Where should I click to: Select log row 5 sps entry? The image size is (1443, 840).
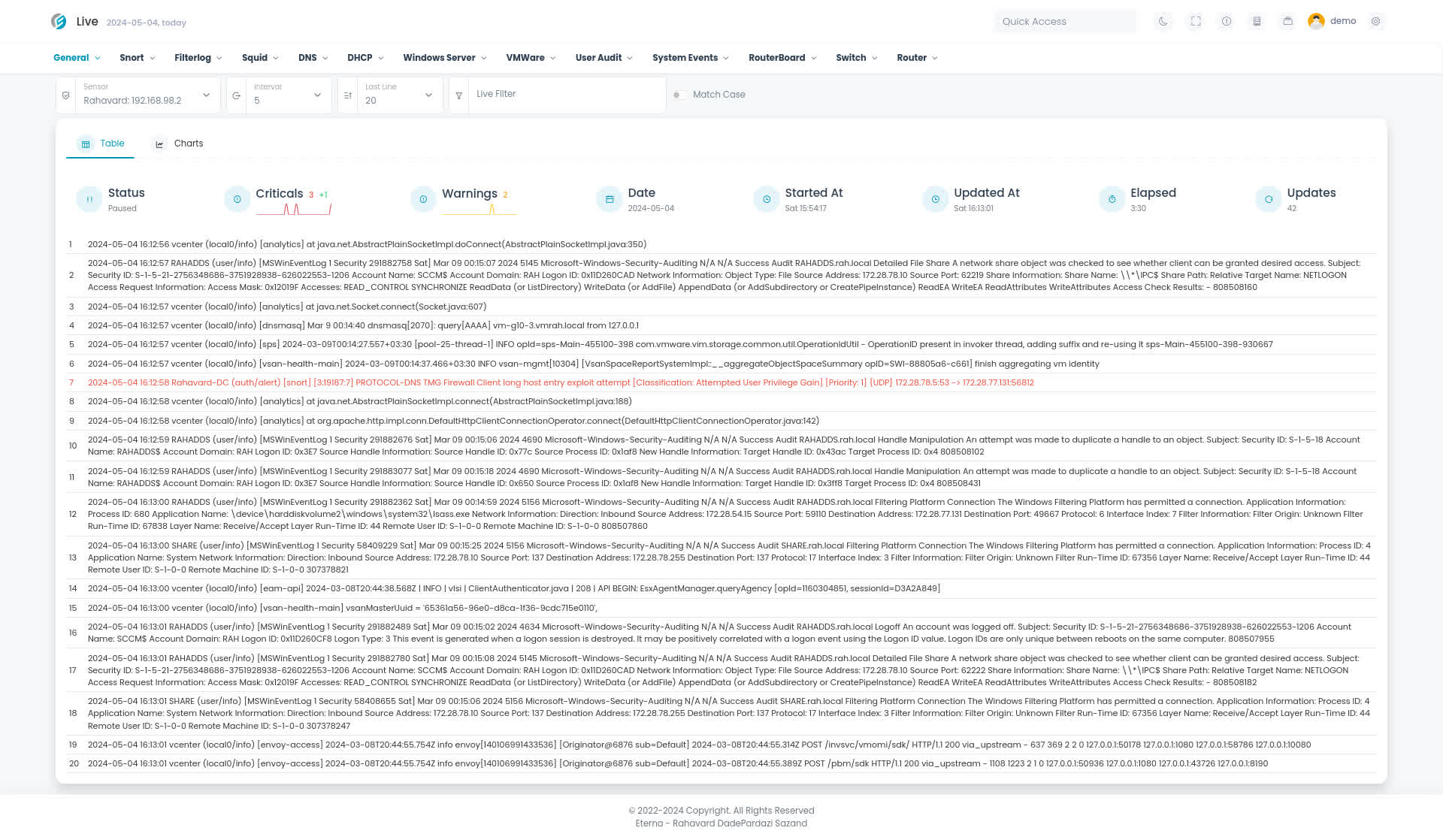tap(721, 344)
